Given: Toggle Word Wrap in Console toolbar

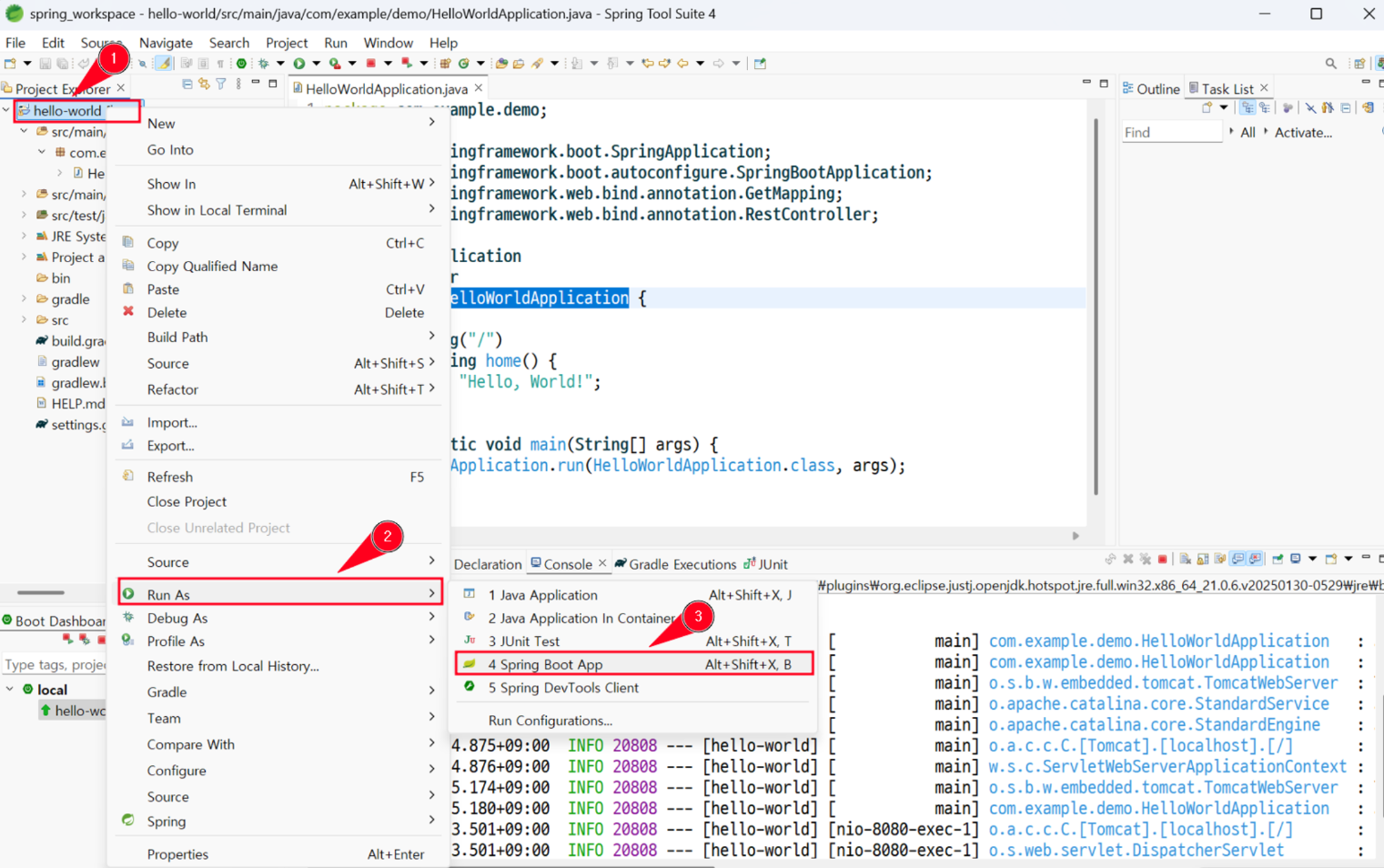Looking at the screenshot, I should [x=1219, y=559].
